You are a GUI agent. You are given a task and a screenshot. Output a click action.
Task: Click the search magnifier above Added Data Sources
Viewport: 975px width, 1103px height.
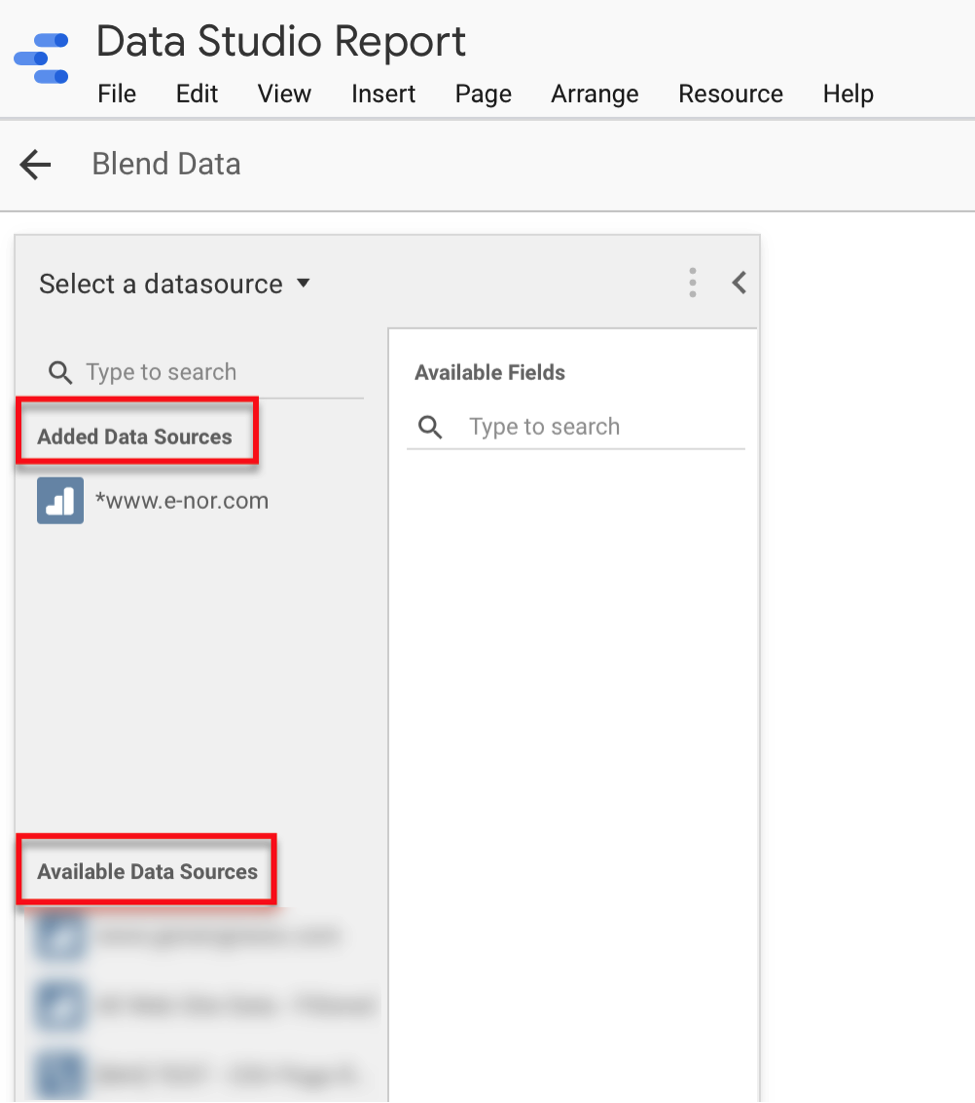(x=60, y=372)
